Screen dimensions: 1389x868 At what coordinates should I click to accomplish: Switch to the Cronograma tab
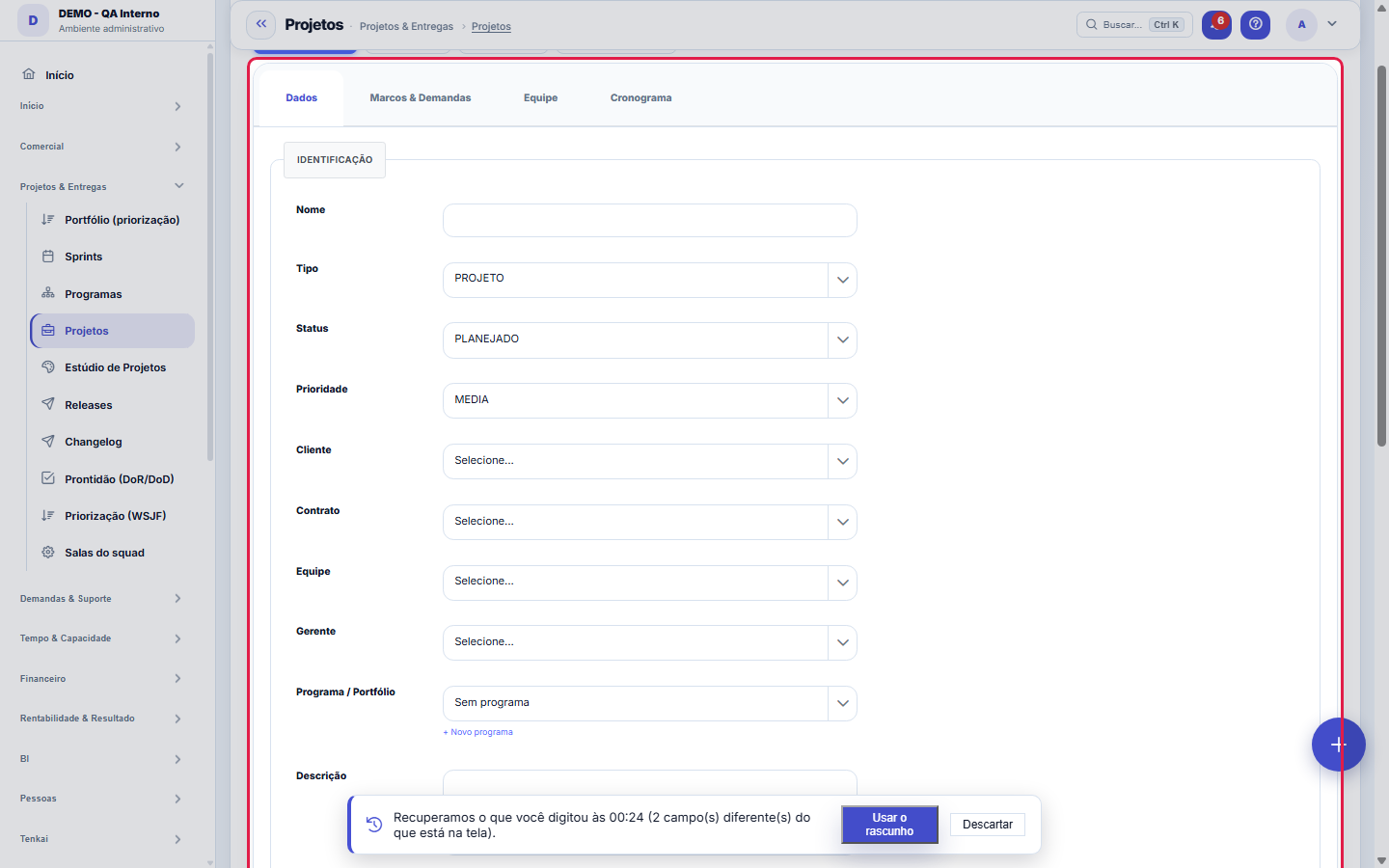pyautogui.click(x=641, y=98)
